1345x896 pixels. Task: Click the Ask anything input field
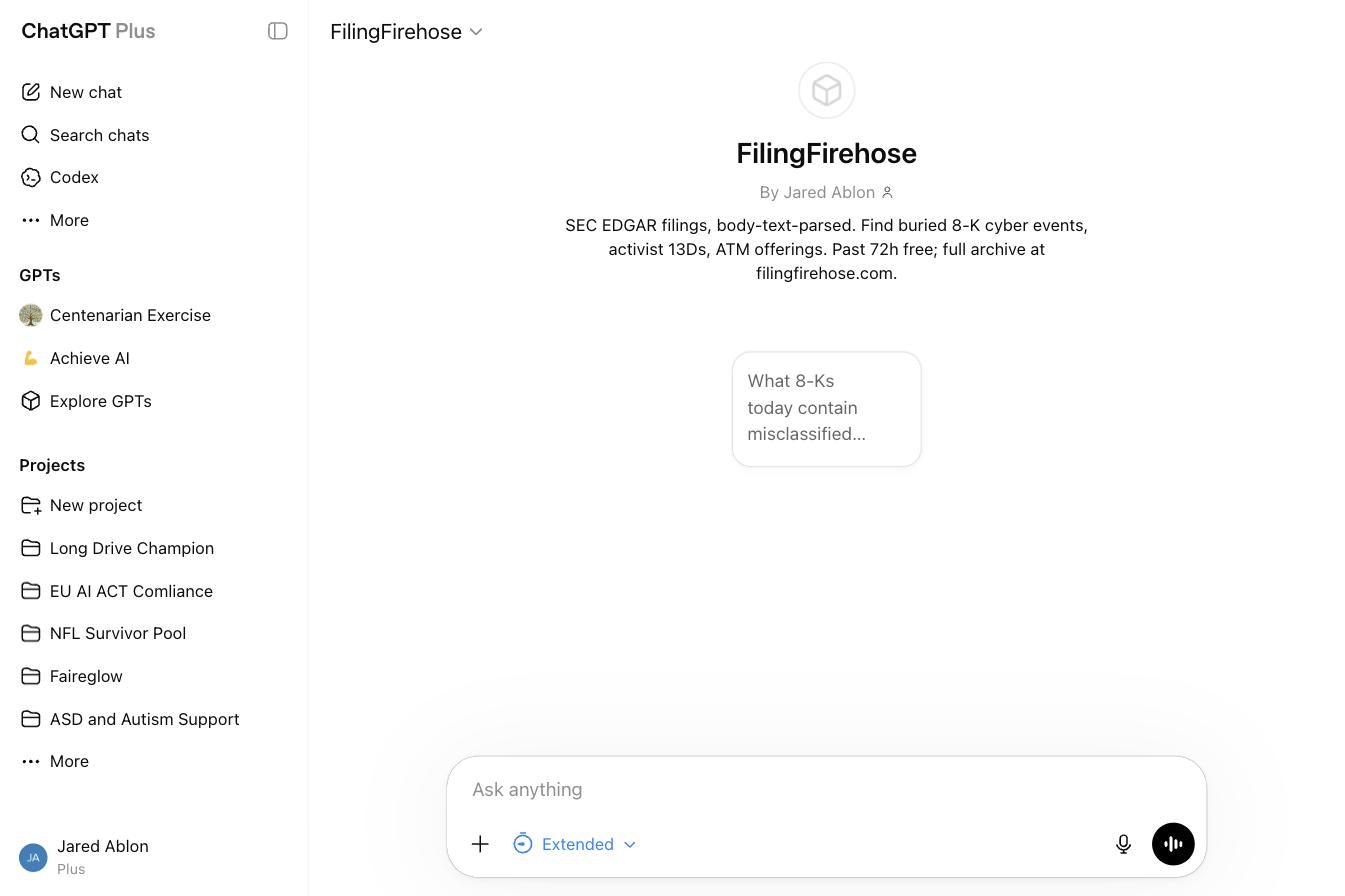[827, 789]
